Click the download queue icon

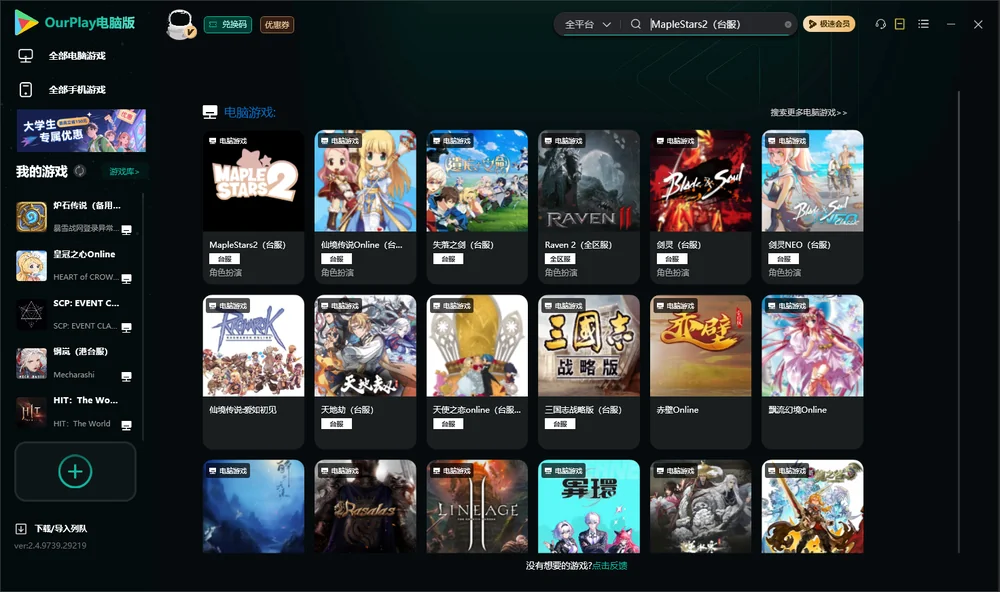point(21,528)
